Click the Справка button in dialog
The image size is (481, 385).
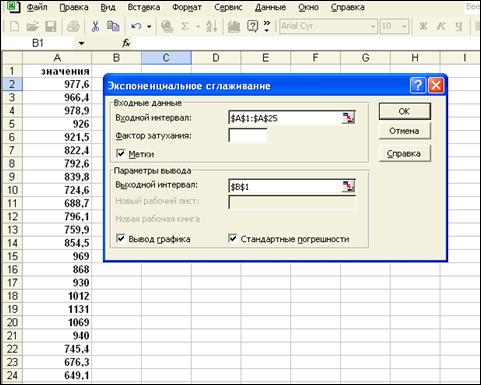404,154
